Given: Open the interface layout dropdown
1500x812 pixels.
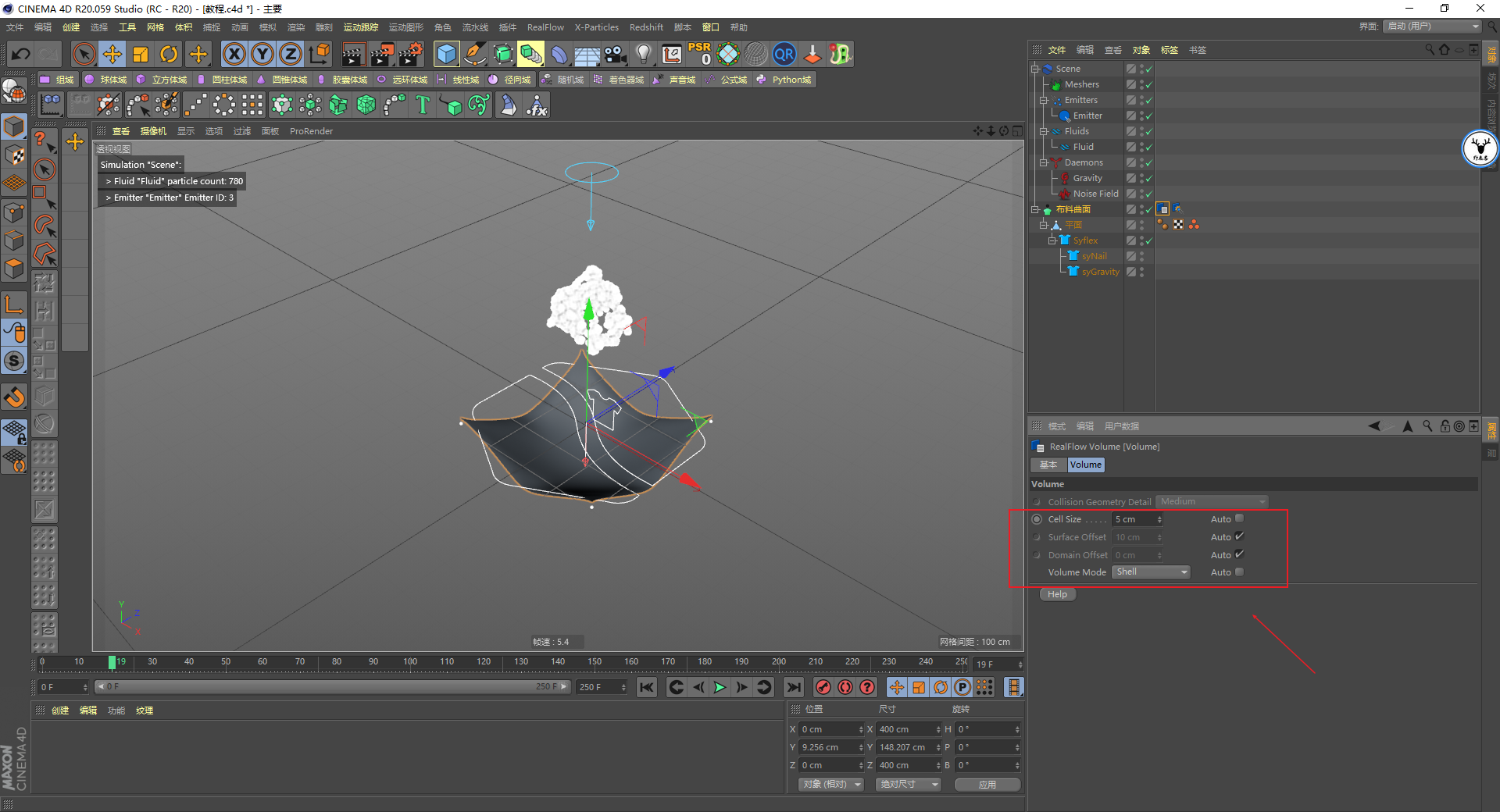Looking at the screenshot, I should pos(1433,27).
